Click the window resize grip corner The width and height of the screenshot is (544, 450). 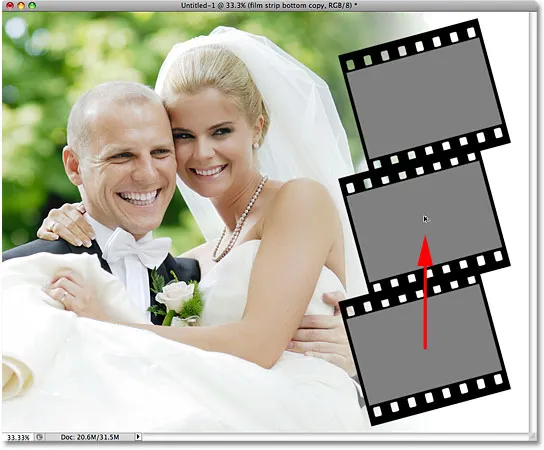533,437
